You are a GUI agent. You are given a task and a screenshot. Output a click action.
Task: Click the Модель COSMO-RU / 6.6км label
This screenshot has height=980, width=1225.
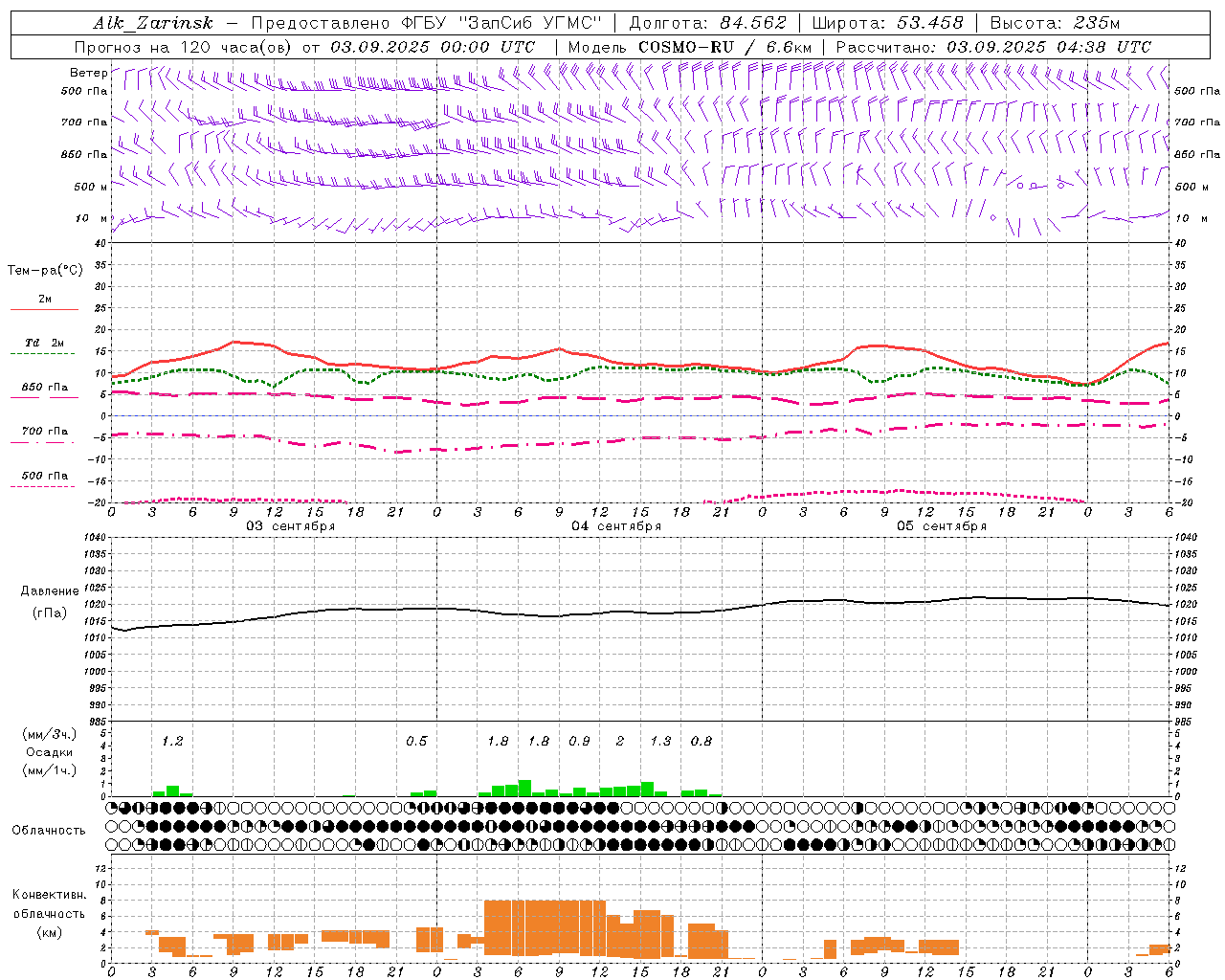[689, 47]
